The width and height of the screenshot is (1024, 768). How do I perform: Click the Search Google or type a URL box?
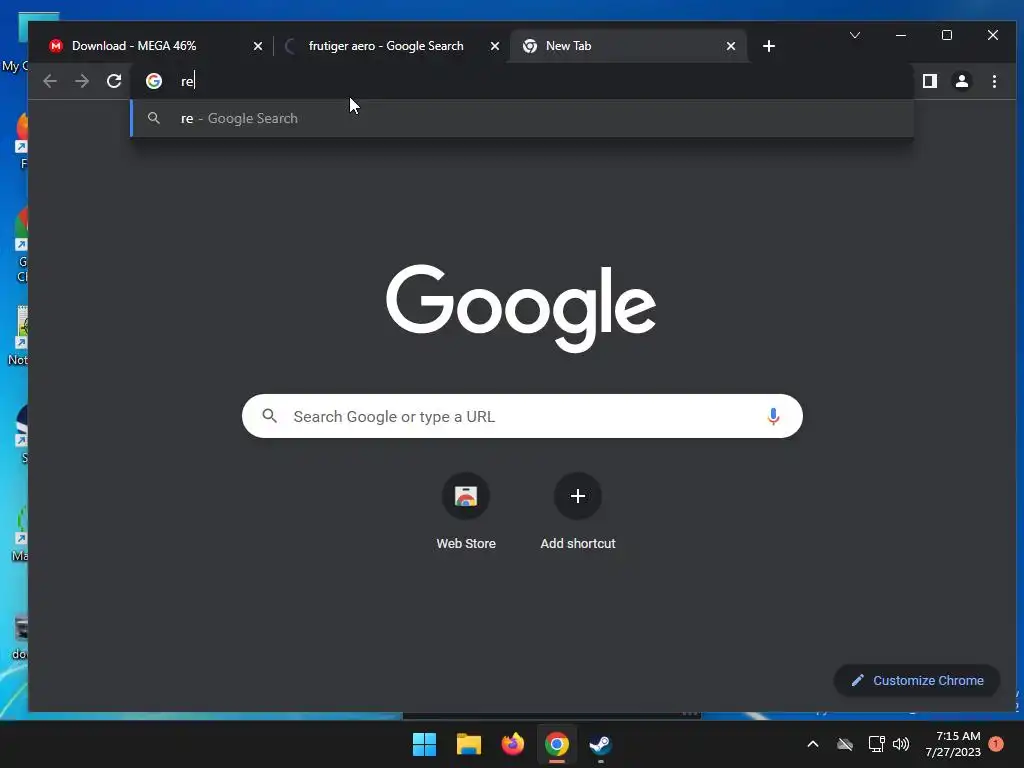[x=522, y=416]
